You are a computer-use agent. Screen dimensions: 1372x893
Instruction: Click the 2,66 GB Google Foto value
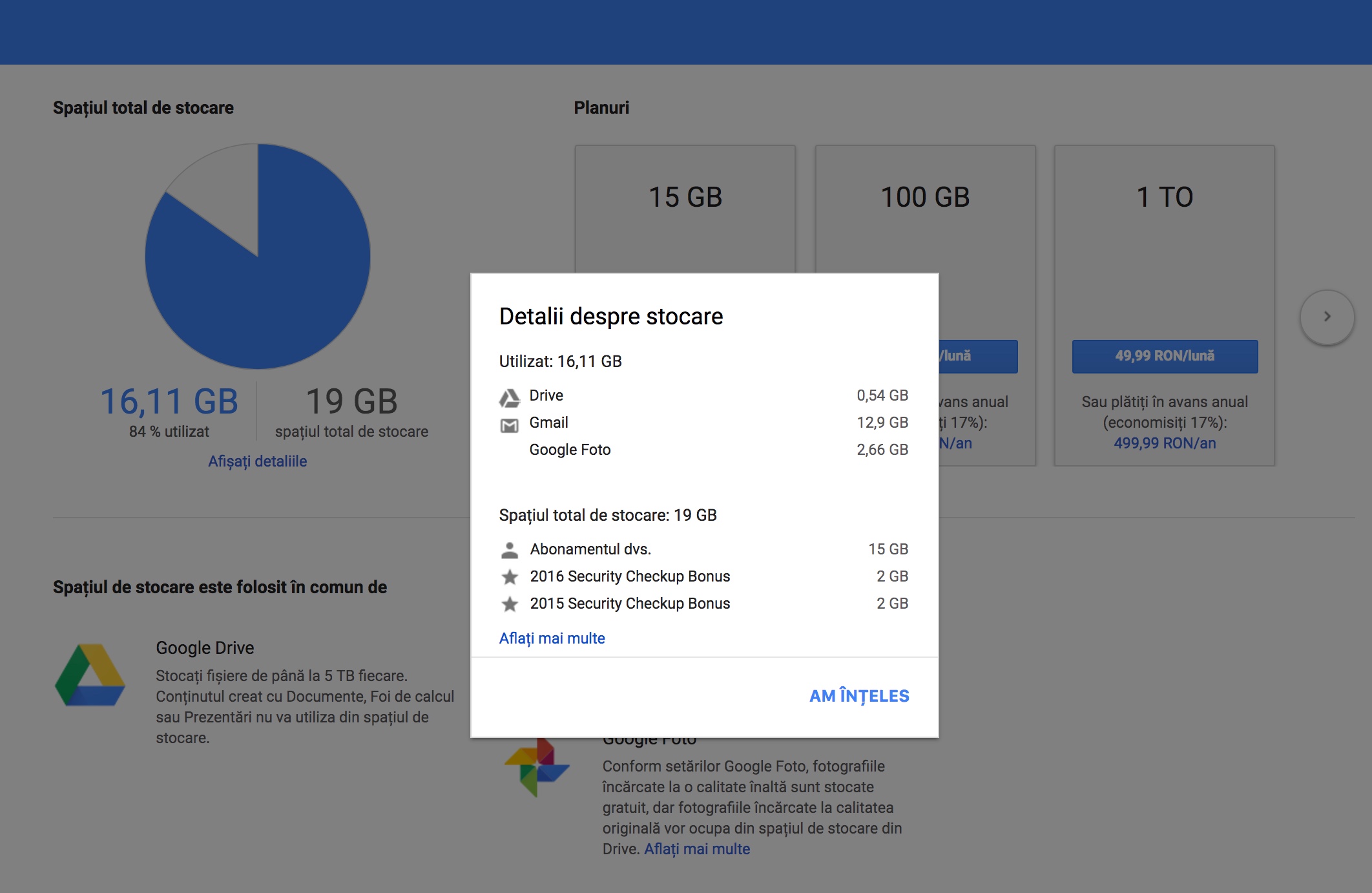pyautogui.click(x=882, y=450)
